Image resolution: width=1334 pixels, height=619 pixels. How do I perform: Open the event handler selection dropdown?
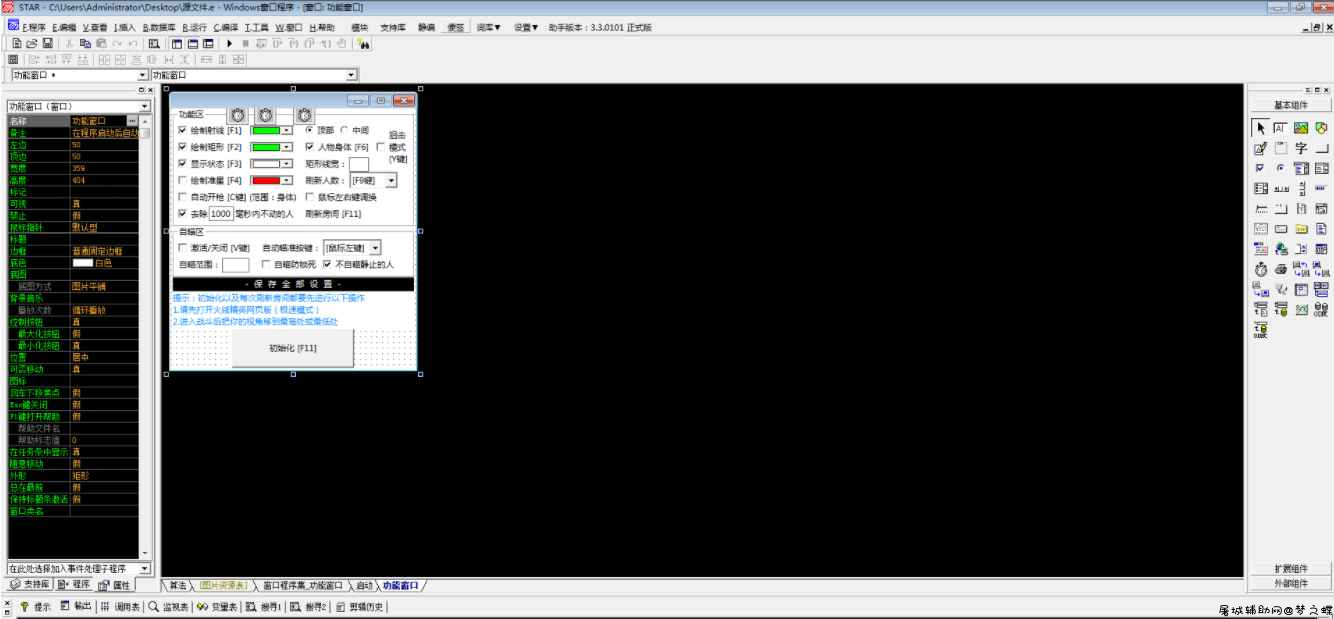[x=144, y=569]
